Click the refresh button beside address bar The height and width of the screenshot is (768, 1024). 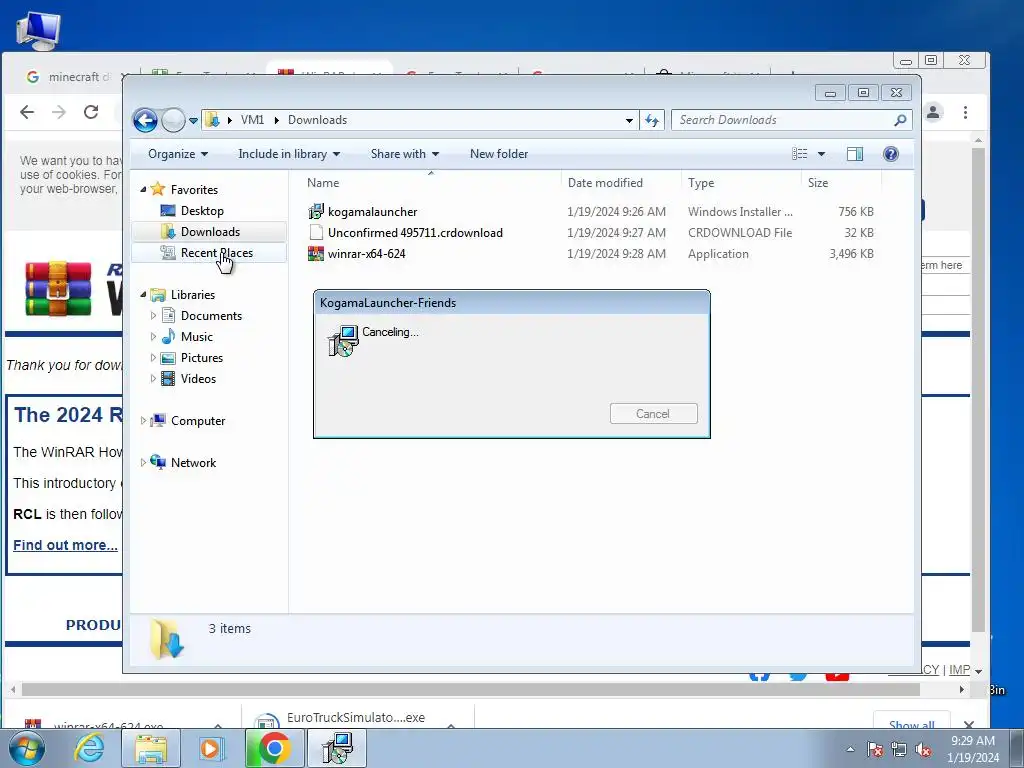(x=652, y=120)
